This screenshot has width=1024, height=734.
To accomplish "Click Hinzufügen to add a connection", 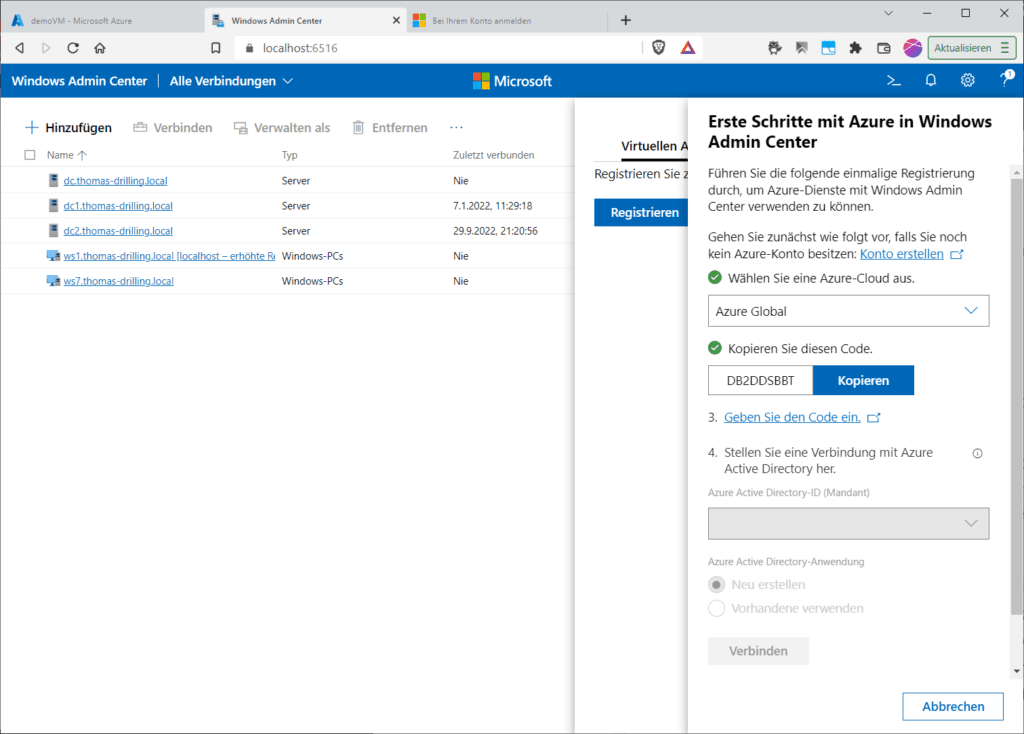I will pos(68,127).
